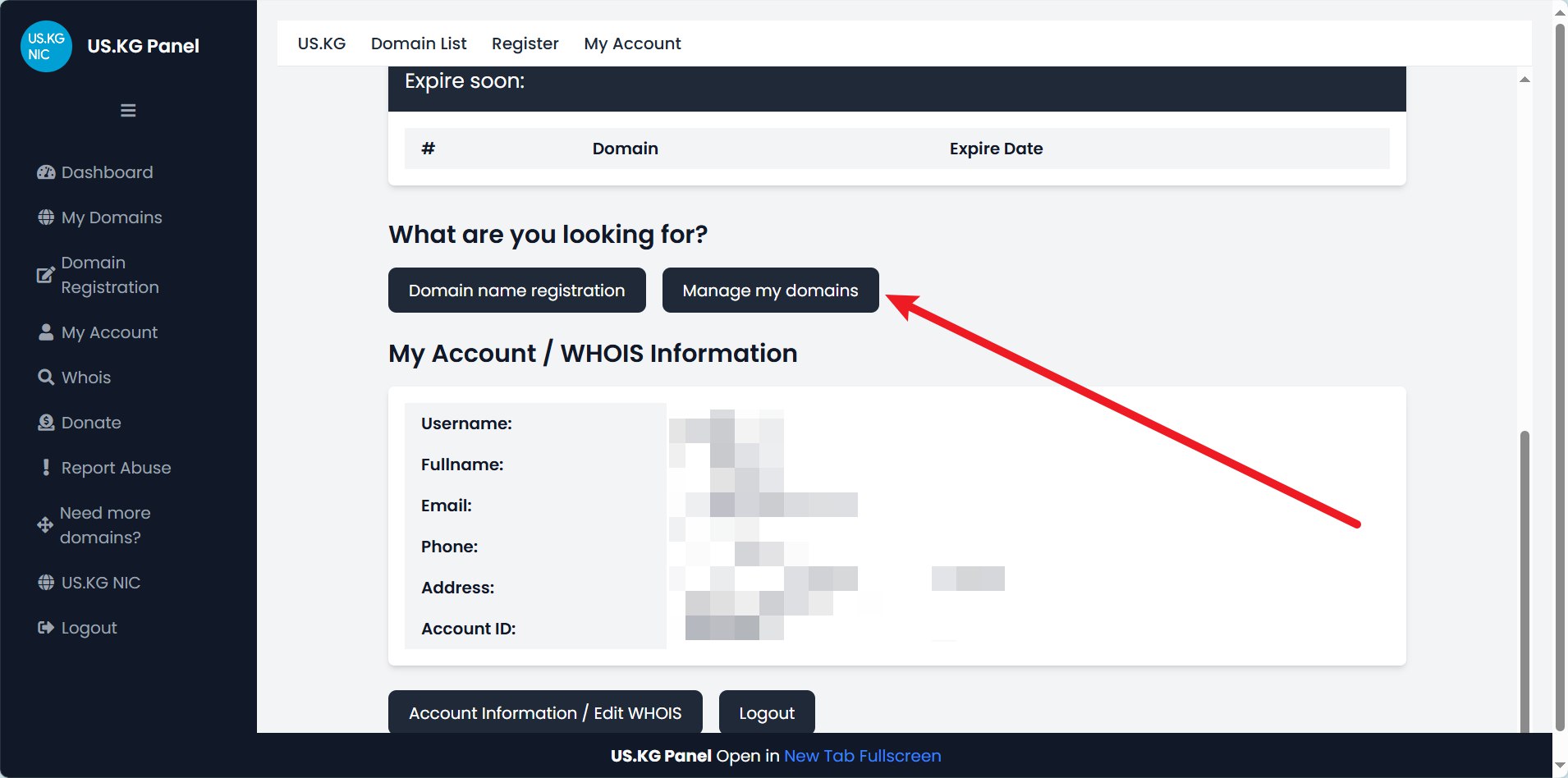Click the Address: label
The height and width of the screenshot is (778, 1568).
click(x=458, y=588)
